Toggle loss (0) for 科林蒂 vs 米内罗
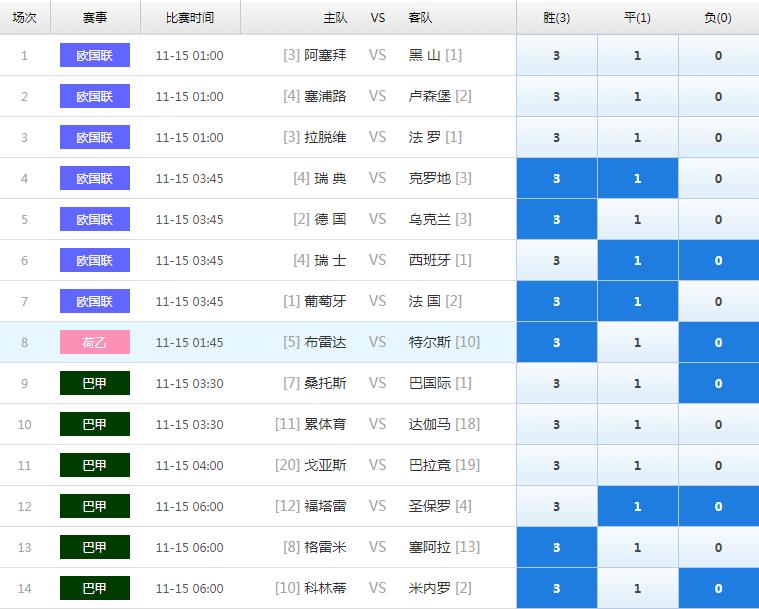 [x=719, y=588]
